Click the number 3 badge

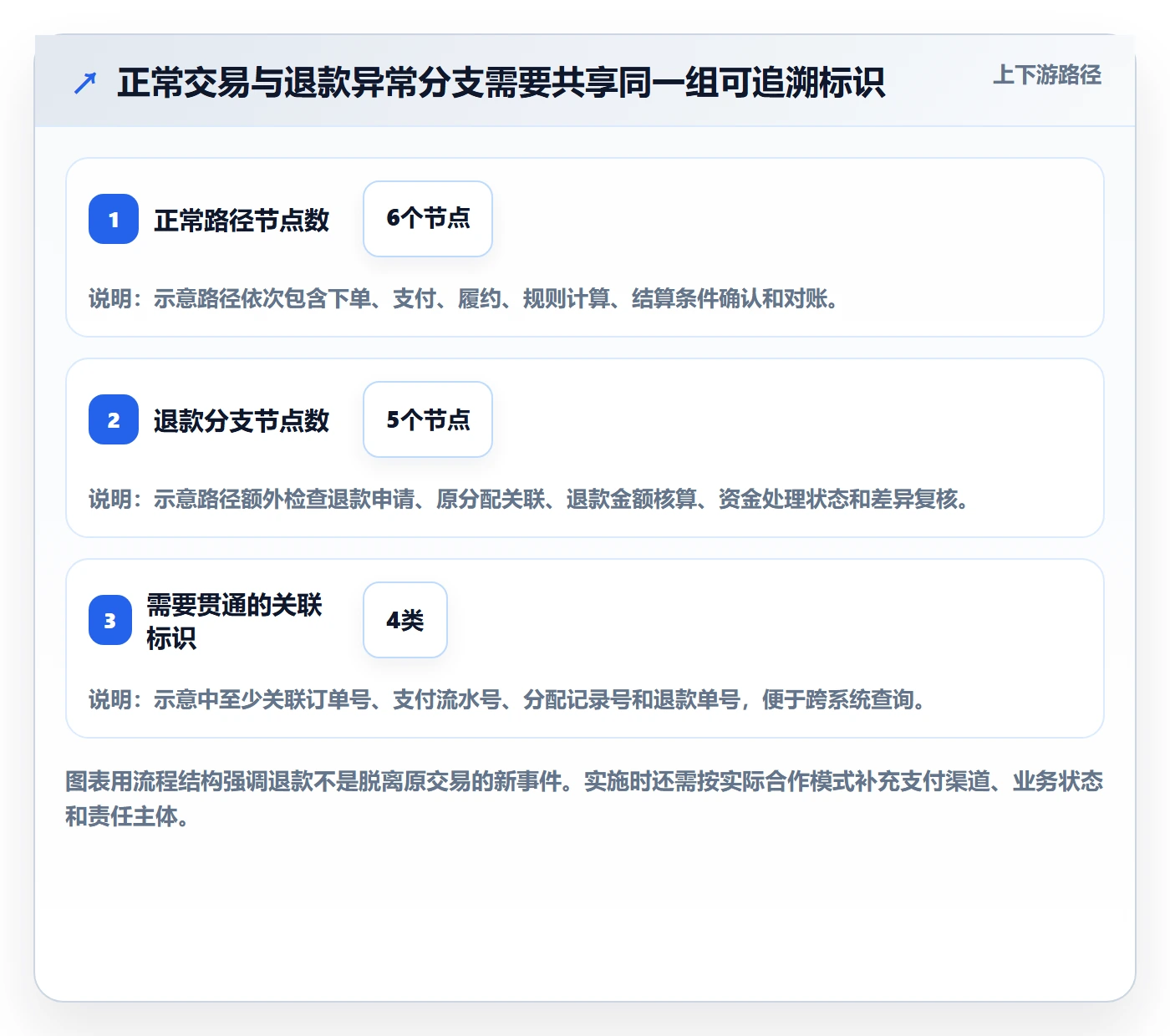[x=110, y=620]
